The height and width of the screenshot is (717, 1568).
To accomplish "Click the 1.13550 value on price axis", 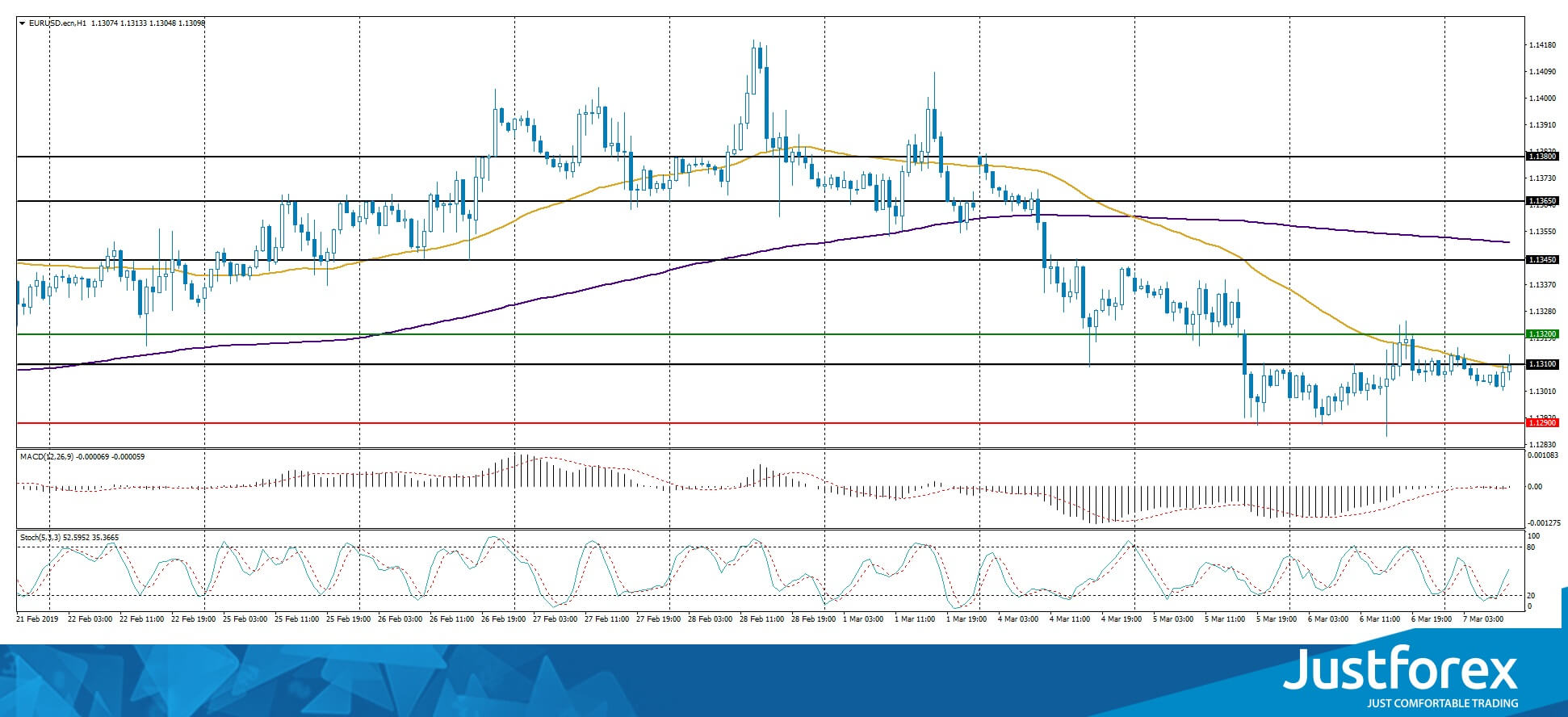I will coord(1543,232).
